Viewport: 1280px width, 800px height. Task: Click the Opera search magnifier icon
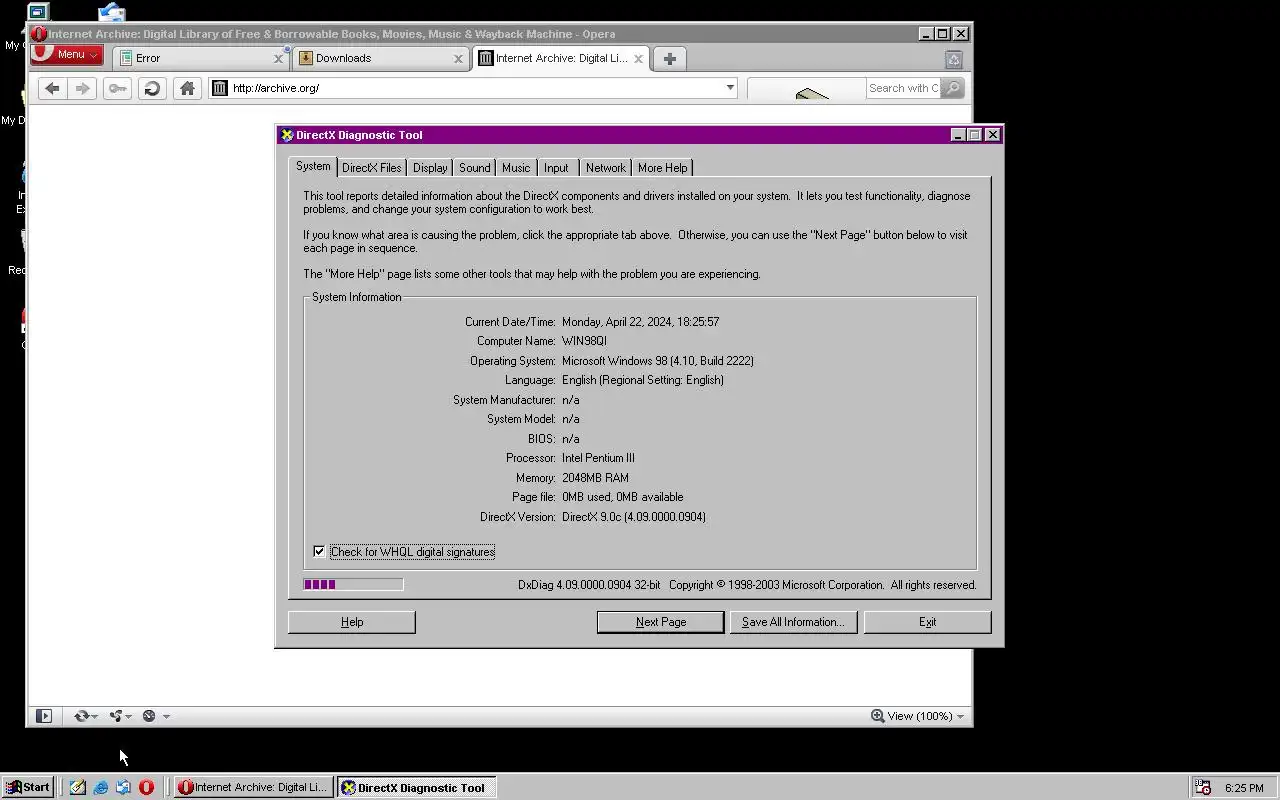pyautogui.click(x=953, y=88)
